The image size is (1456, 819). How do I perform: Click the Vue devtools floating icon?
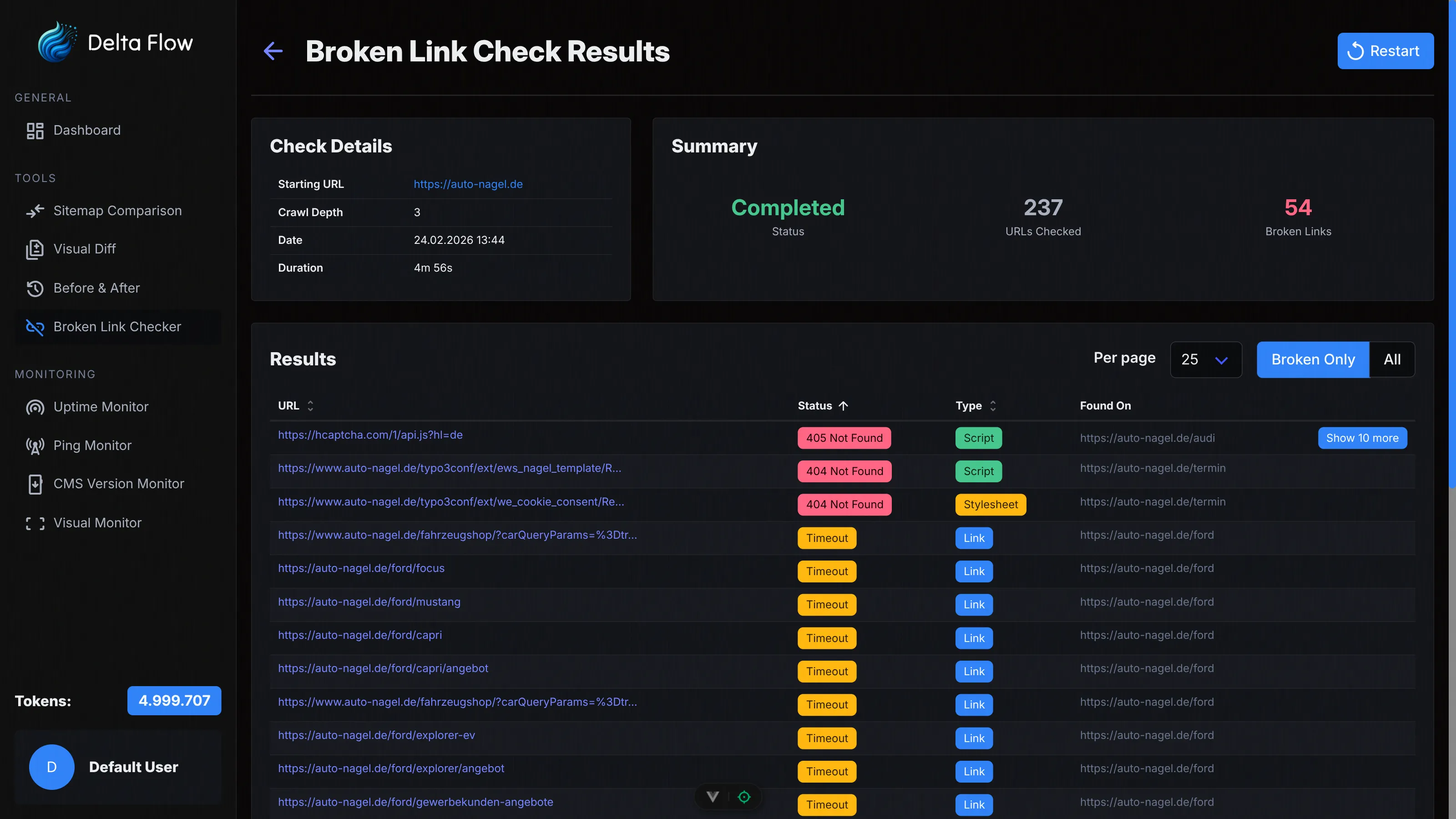[x=713, y=796]
